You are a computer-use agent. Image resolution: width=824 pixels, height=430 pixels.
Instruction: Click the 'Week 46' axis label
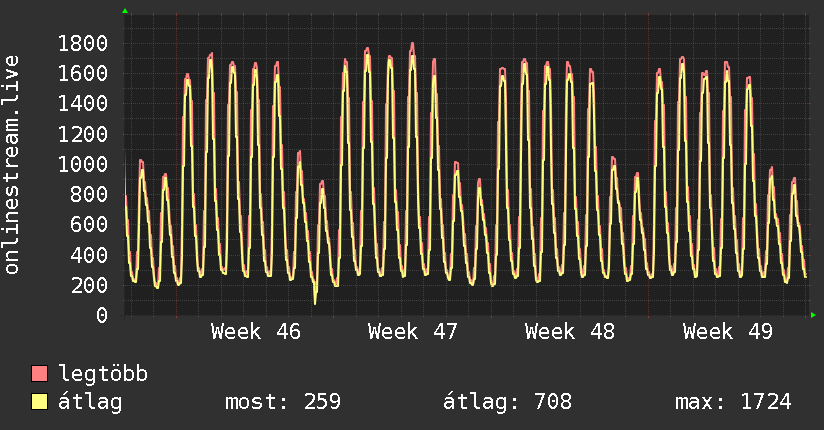tap(256, 332)
